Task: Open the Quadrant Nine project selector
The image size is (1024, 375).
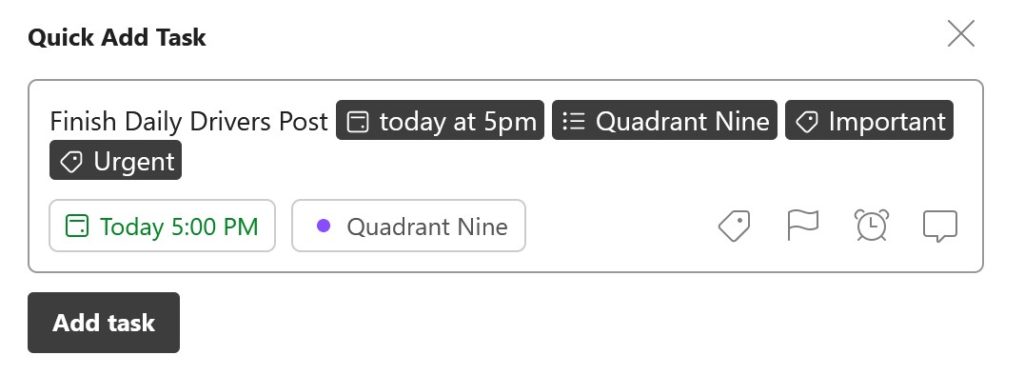Action: tap(408, 226)
